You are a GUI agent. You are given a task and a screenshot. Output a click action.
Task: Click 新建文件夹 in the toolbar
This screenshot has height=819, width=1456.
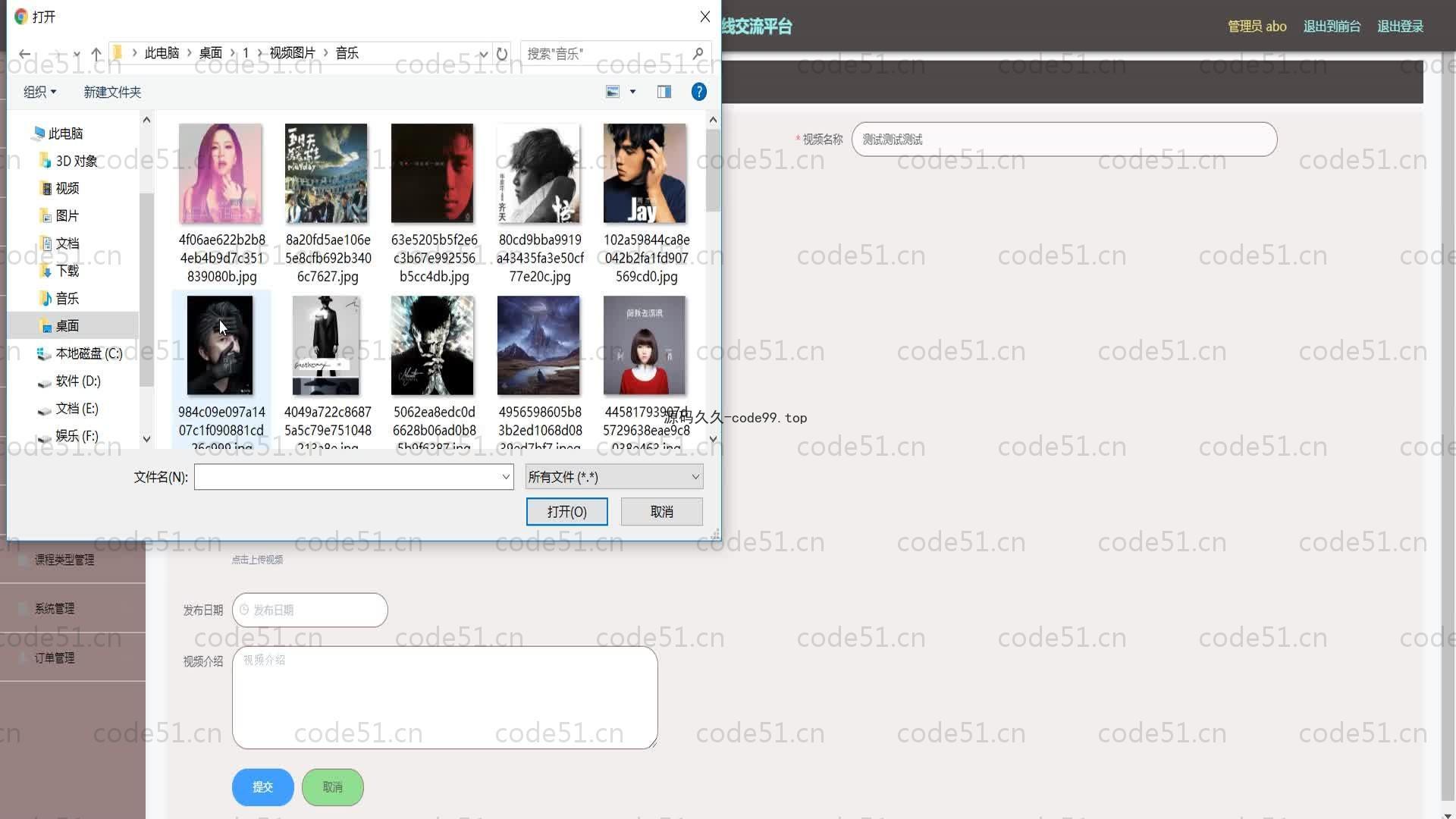[x=112, y=92]
